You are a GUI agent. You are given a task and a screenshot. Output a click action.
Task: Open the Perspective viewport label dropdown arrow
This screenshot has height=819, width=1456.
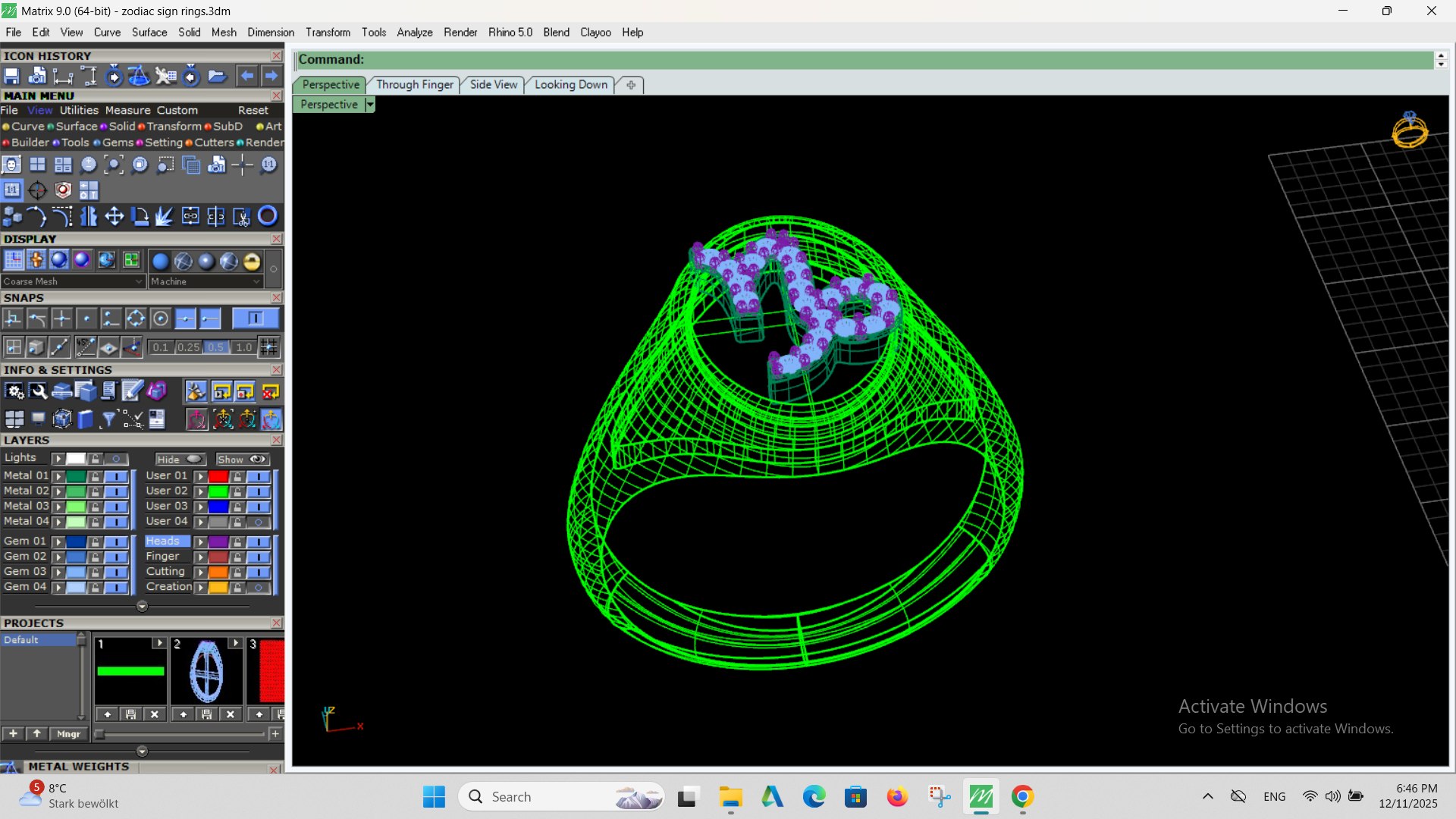click(370, 105)
